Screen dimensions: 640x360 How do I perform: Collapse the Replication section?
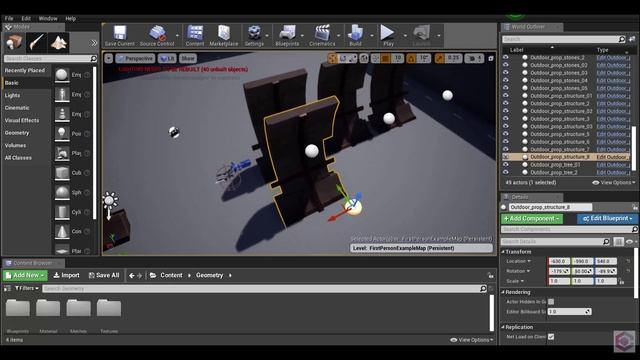503,327
